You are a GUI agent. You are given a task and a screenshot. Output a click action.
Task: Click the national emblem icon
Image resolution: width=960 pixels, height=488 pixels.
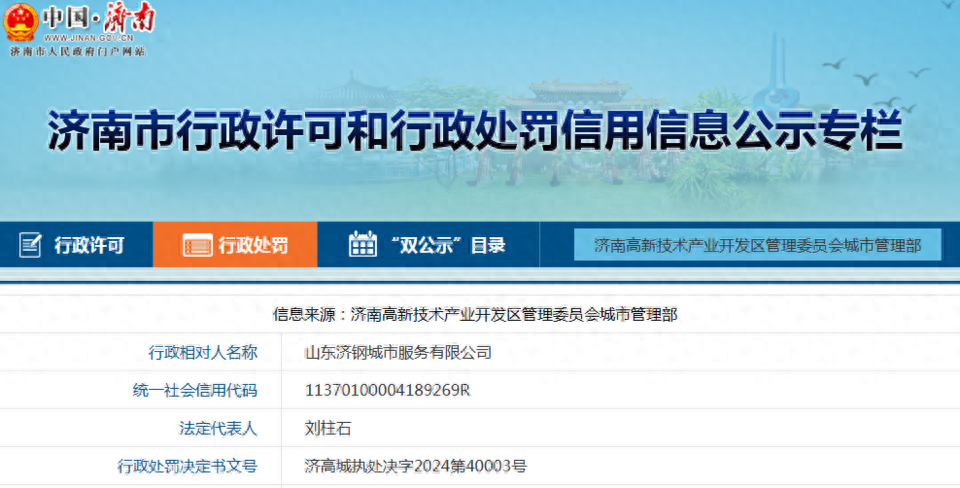point(20,22)
